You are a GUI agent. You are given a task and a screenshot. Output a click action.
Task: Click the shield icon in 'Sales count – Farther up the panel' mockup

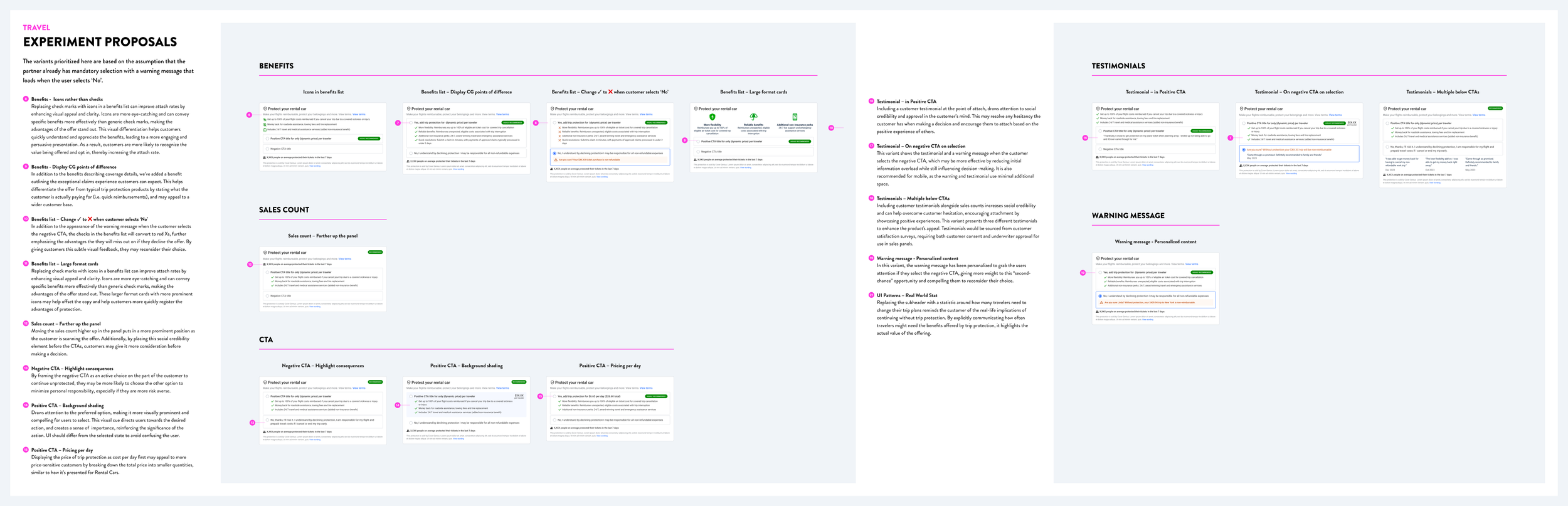point(265,253)
